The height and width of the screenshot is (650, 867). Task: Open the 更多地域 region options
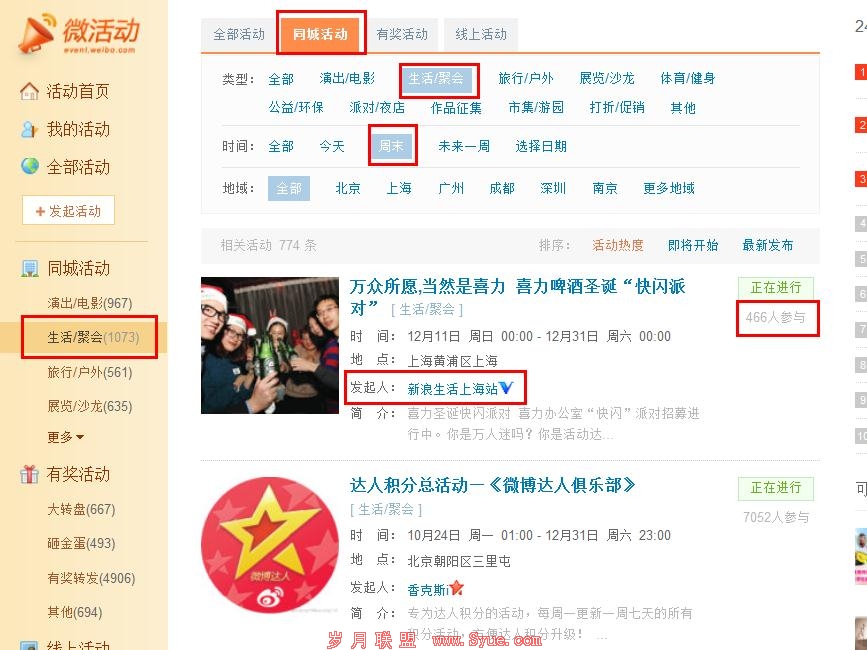[x=668, y=188]
